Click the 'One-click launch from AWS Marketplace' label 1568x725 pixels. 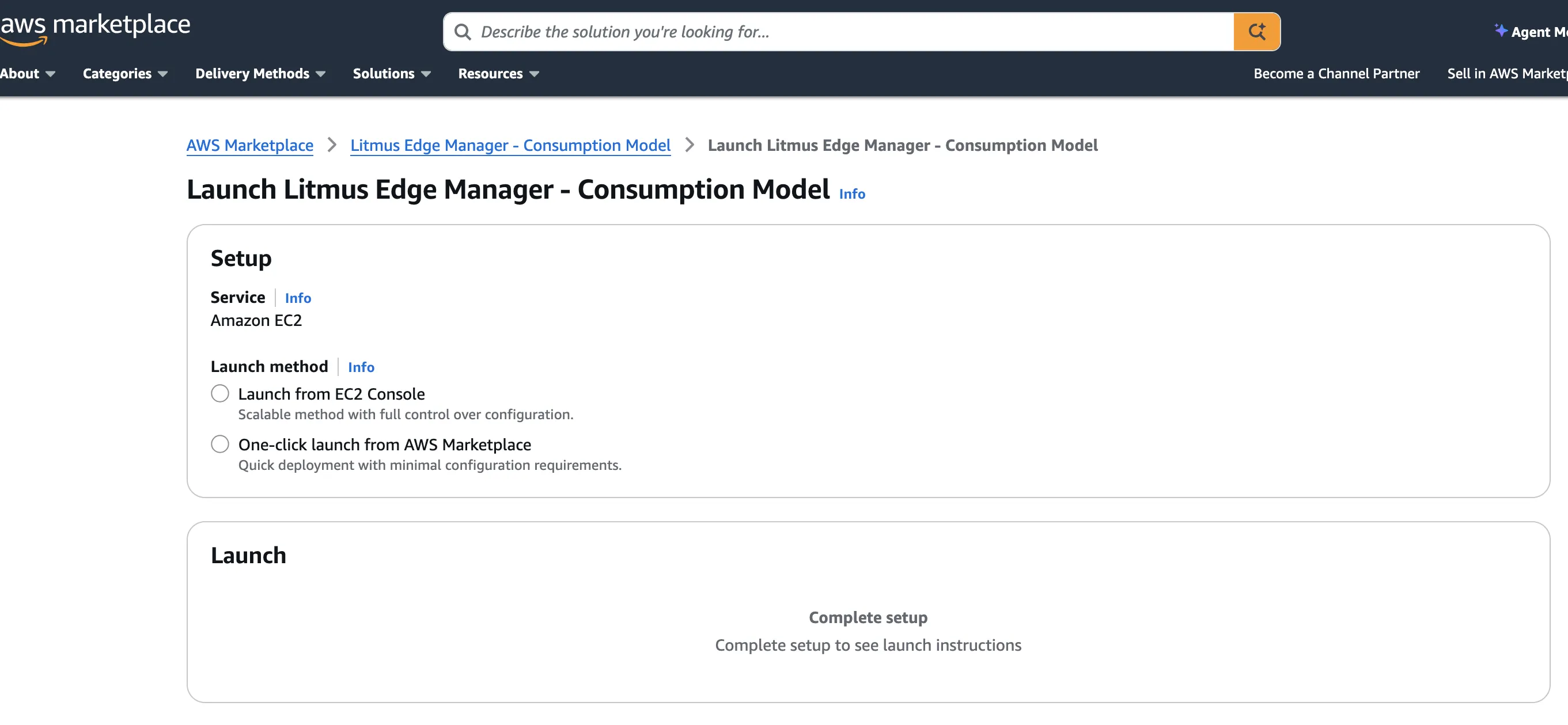[x=385, y=445]
